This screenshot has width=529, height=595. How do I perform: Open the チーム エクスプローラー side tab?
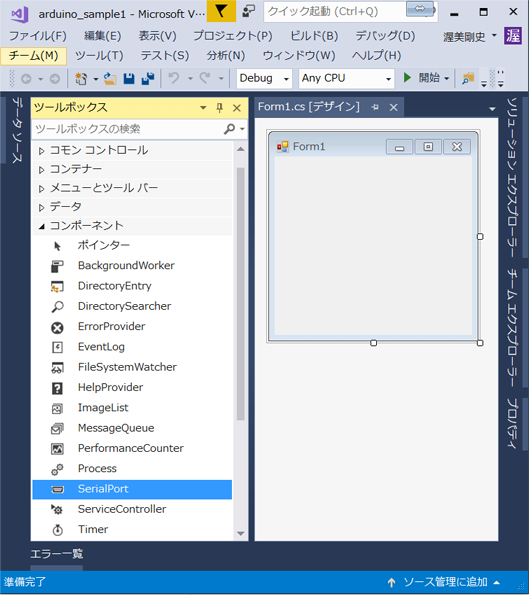click(x=512, y=328)
